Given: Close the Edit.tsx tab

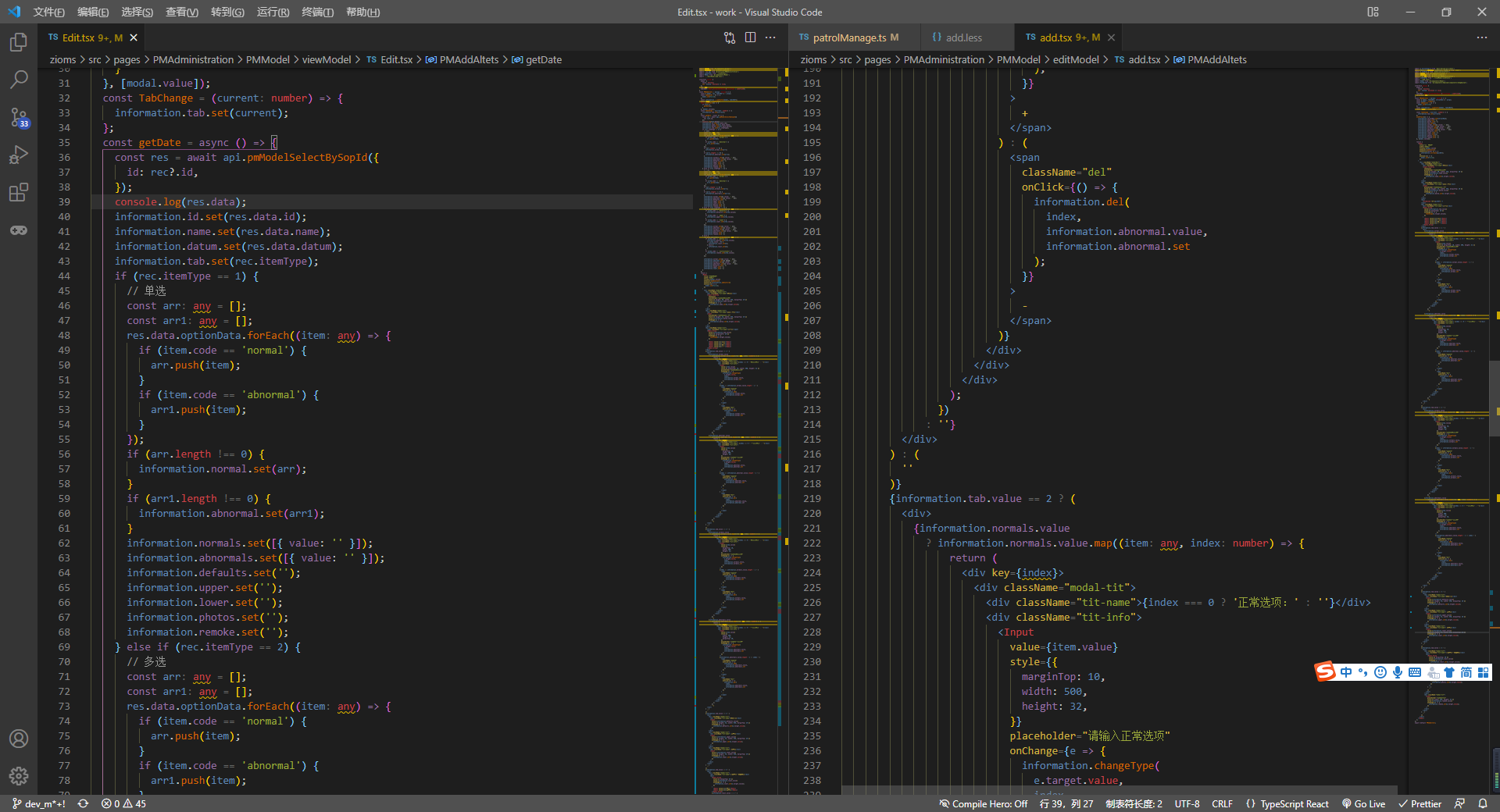Looking at the screenshot, I should pyautogui.click(x=134, y=37).
